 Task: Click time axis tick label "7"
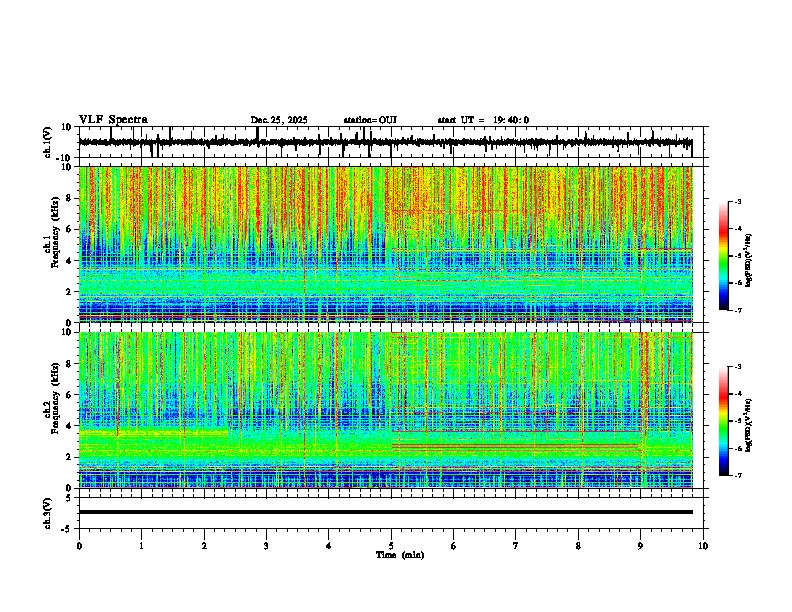(x=516, y=545)
